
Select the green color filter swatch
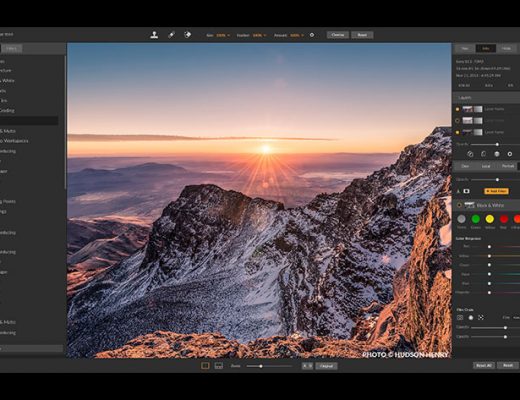point(476,219)
